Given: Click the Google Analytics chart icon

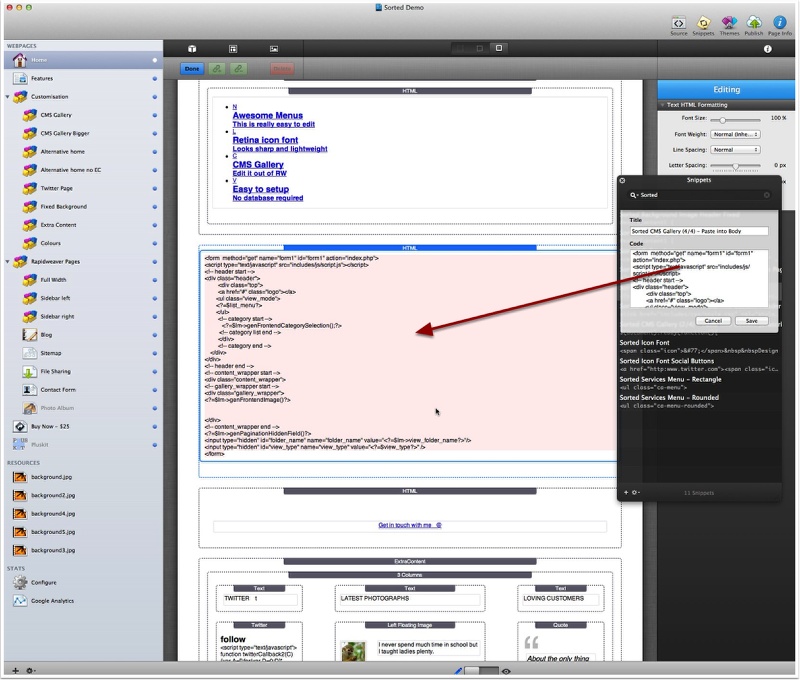Looking at the screenshot, I should coord(20,600).
